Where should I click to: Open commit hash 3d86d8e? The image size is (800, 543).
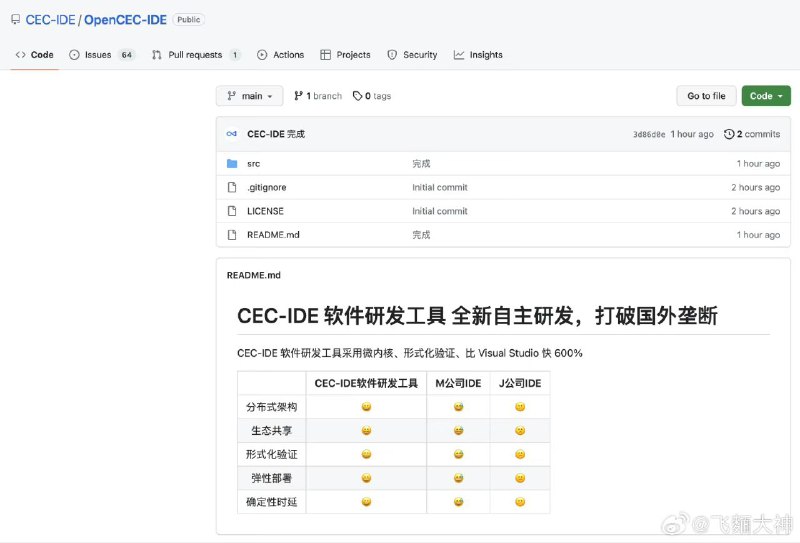pyautogui.click(x=649, y=134)
